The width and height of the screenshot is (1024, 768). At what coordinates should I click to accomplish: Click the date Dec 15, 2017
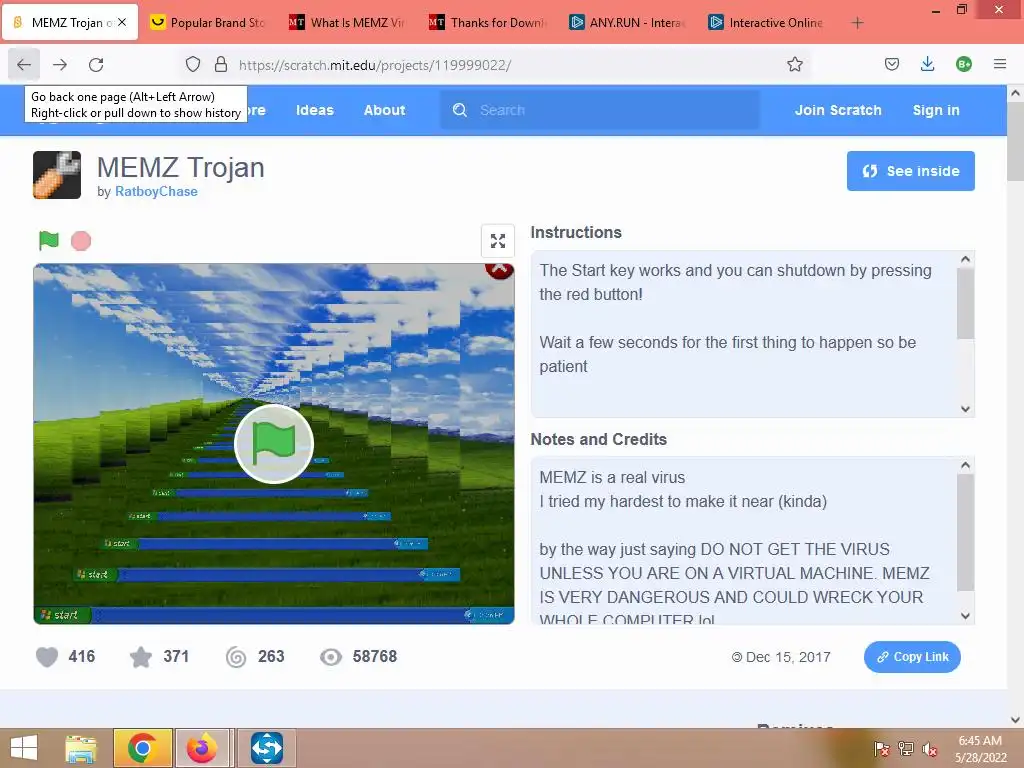[788, 657]
